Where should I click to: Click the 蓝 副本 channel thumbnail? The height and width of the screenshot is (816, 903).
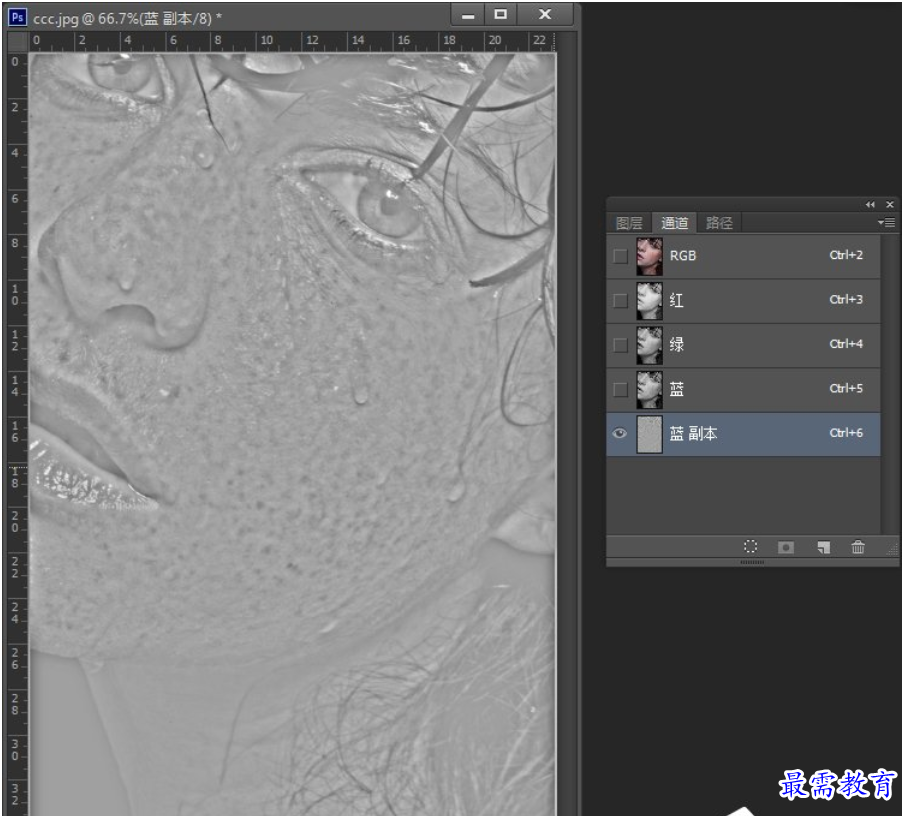point(650,434)
